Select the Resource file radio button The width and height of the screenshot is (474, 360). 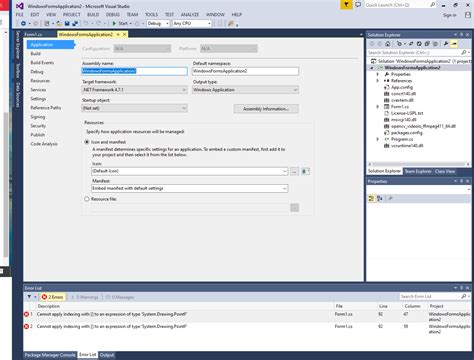[x=87, y=199]
